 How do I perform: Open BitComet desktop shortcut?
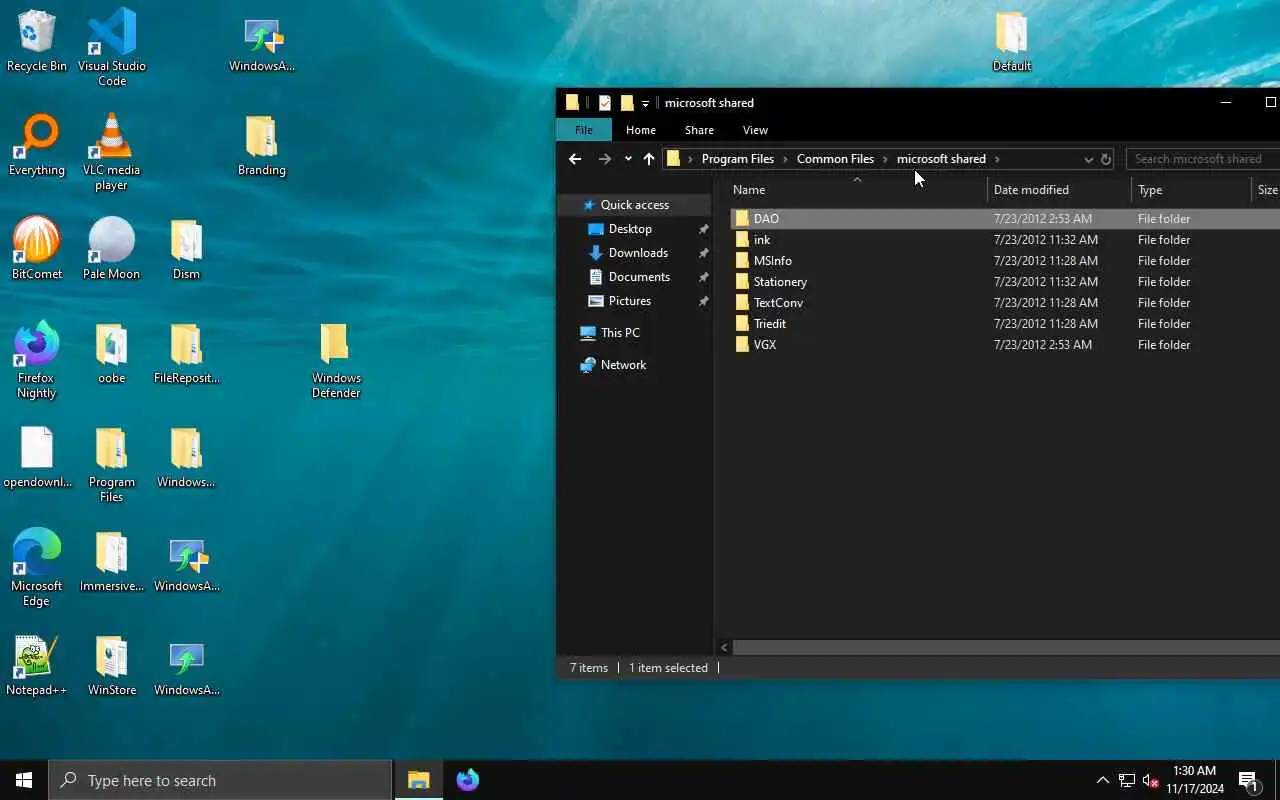point(37,249)
